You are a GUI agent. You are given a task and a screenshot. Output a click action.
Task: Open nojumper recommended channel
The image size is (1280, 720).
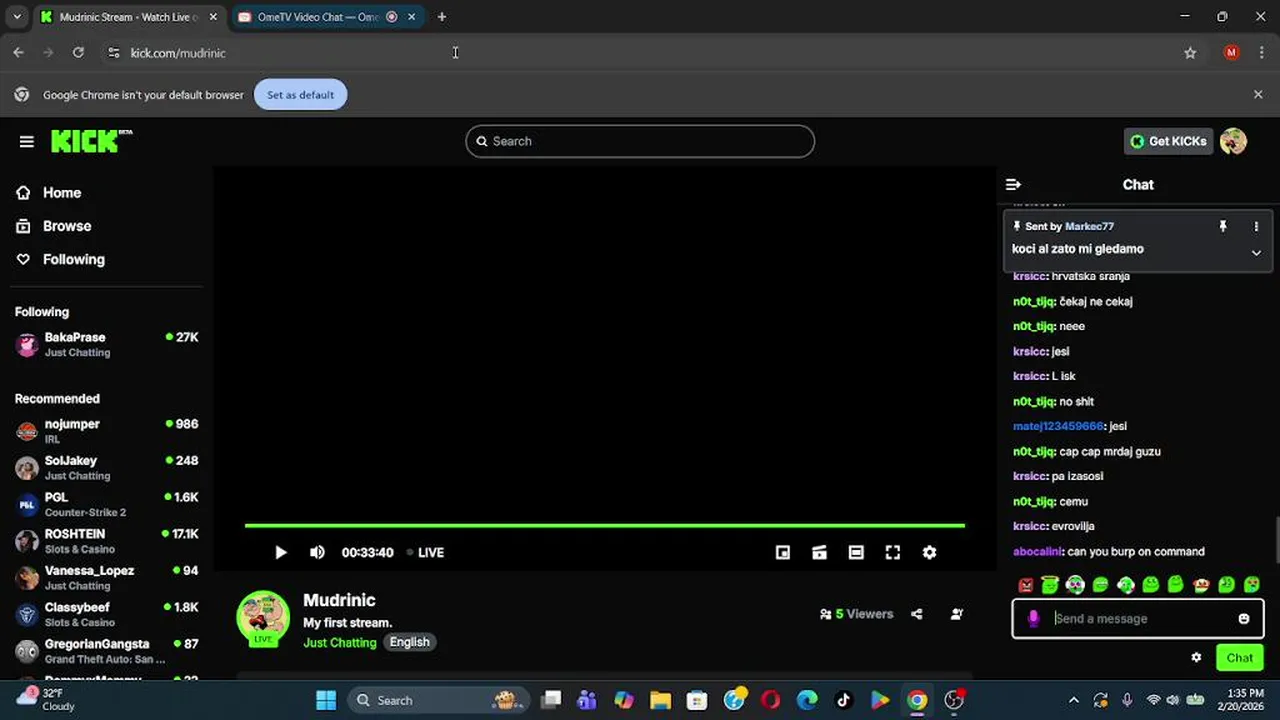click(107, 431)
